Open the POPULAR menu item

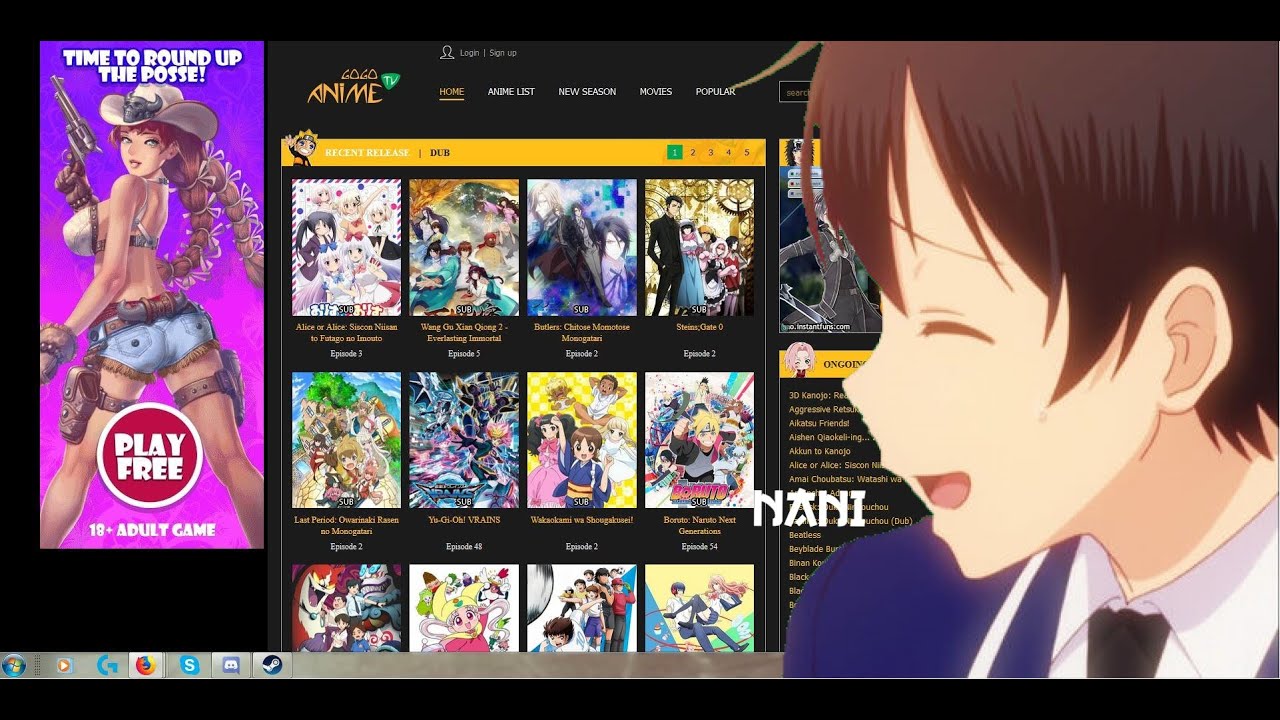point(715,92)
